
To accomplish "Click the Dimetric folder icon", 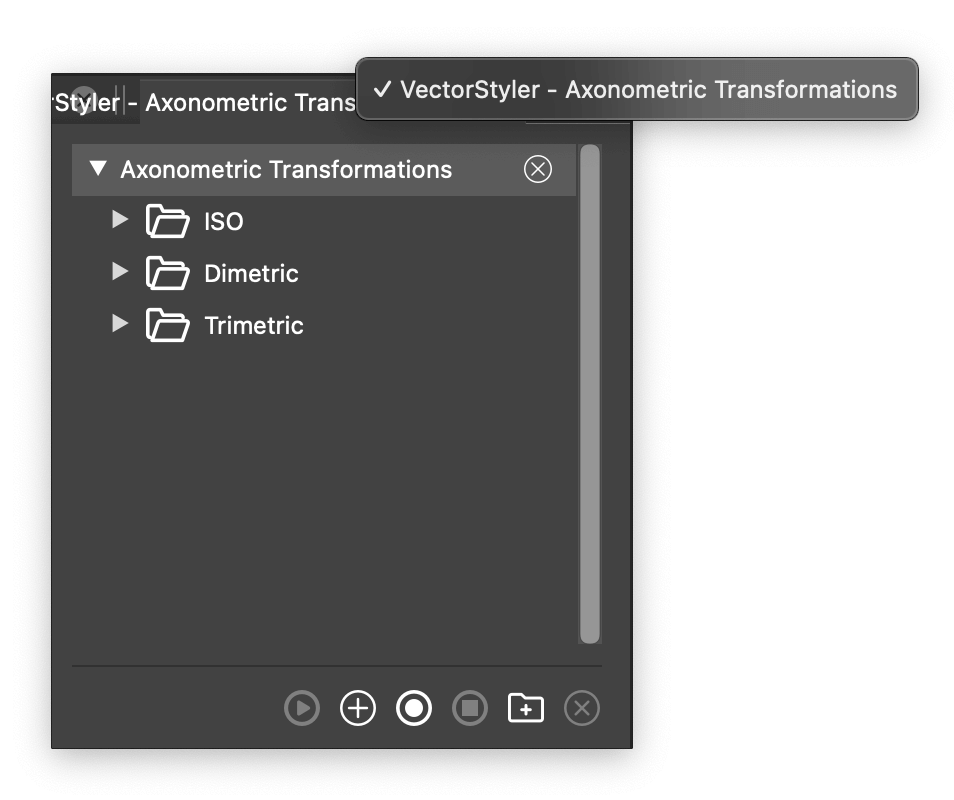I will (167, 273).
